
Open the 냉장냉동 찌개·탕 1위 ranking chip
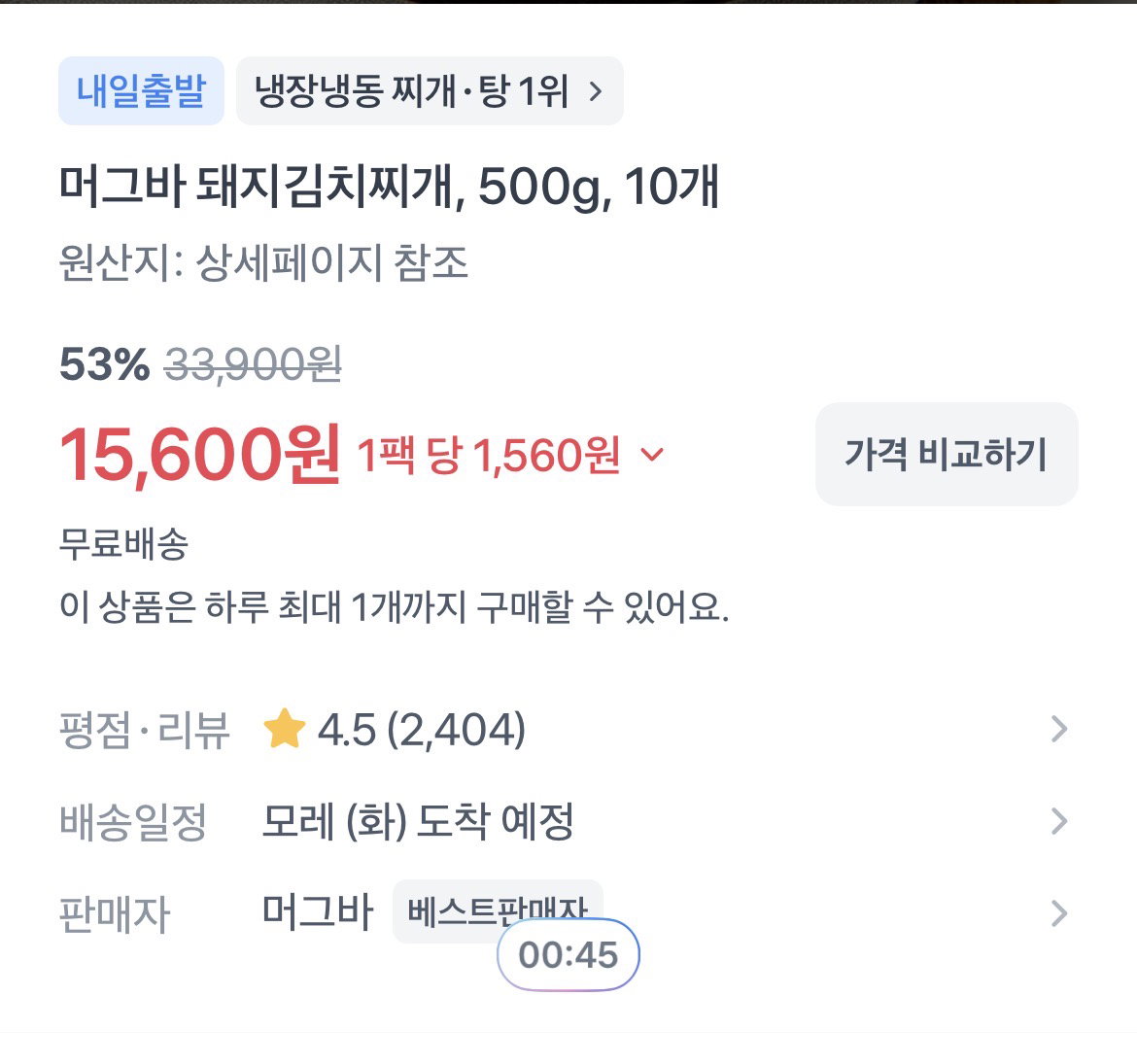(430, 91)
